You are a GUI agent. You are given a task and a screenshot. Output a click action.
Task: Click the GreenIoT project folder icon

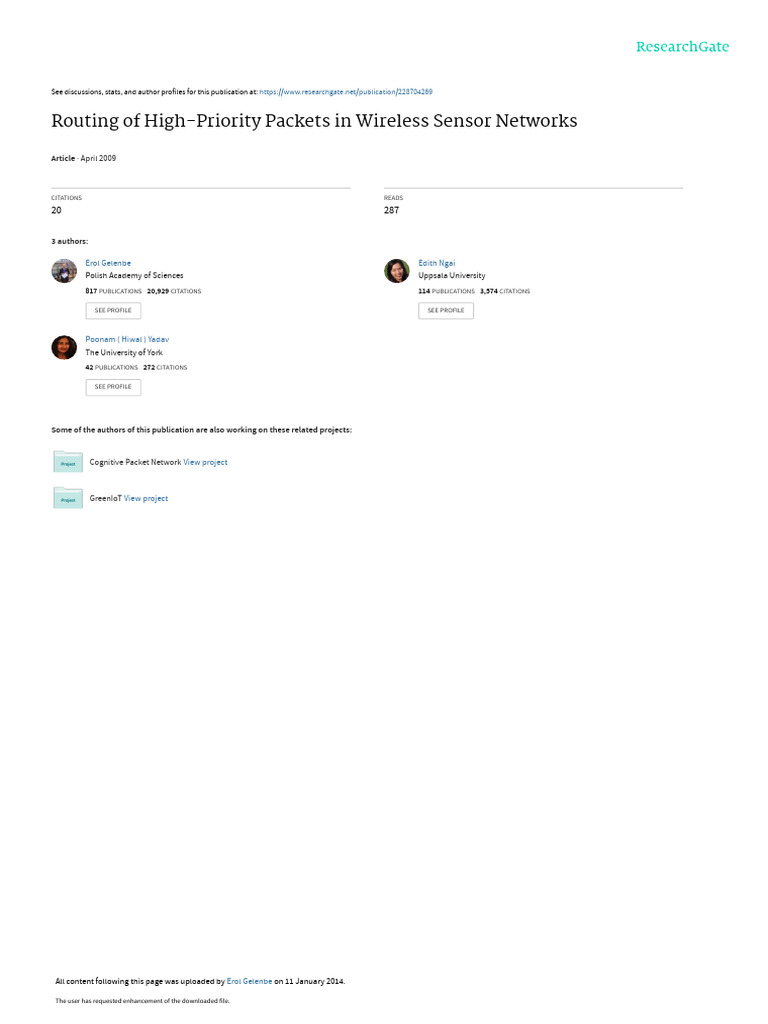tap(68, 498)
